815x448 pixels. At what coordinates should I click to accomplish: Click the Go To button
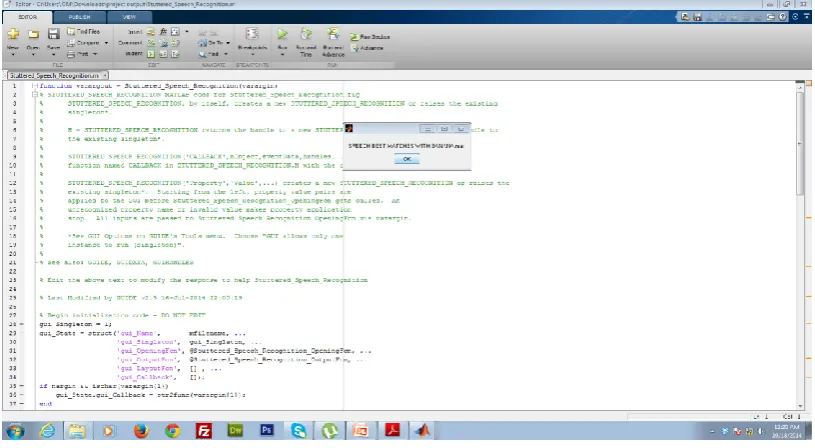click(x=211, y=43)
